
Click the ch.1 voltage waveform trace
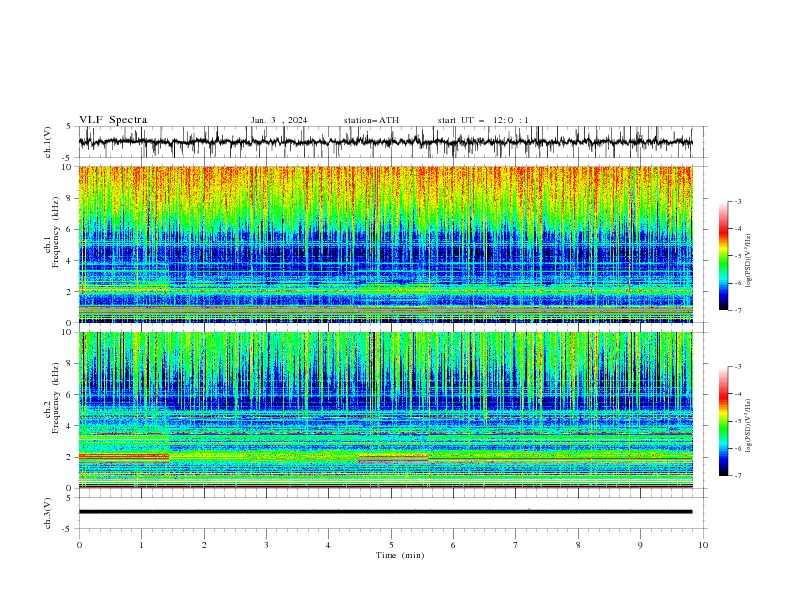point(385,142)
